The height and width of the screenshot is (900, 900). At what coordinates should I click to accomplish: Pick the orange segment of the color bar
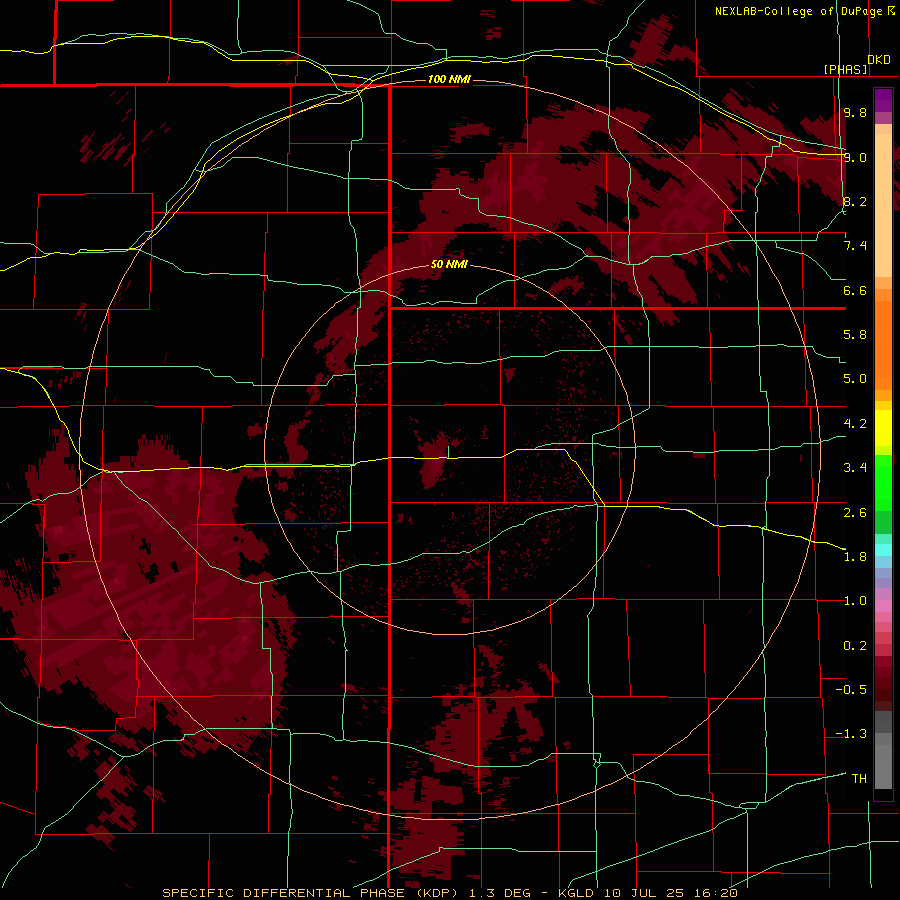tap(883, 344)
